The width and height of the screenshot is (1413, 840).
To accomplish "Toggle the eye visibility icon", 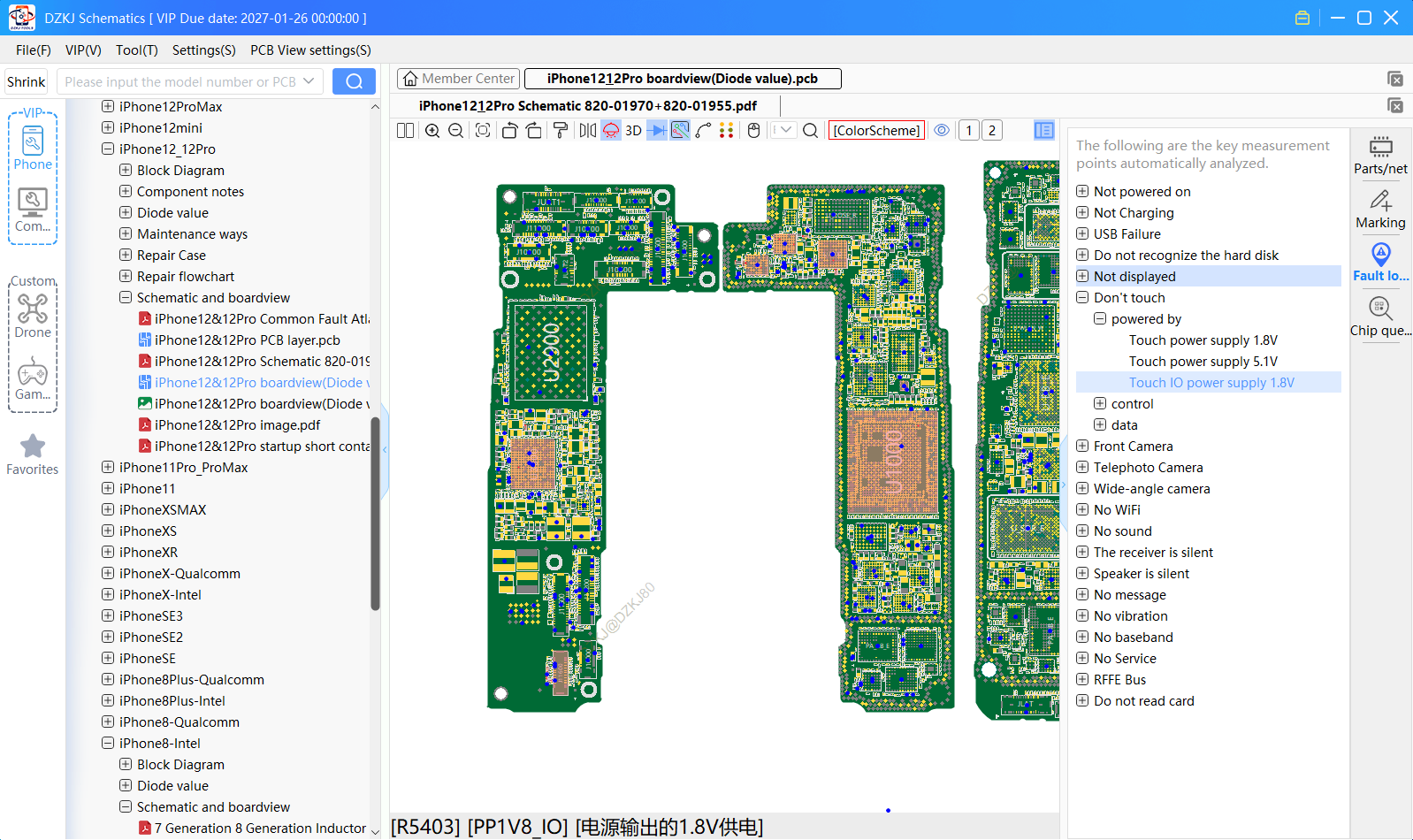I will (x=942, y=130).
